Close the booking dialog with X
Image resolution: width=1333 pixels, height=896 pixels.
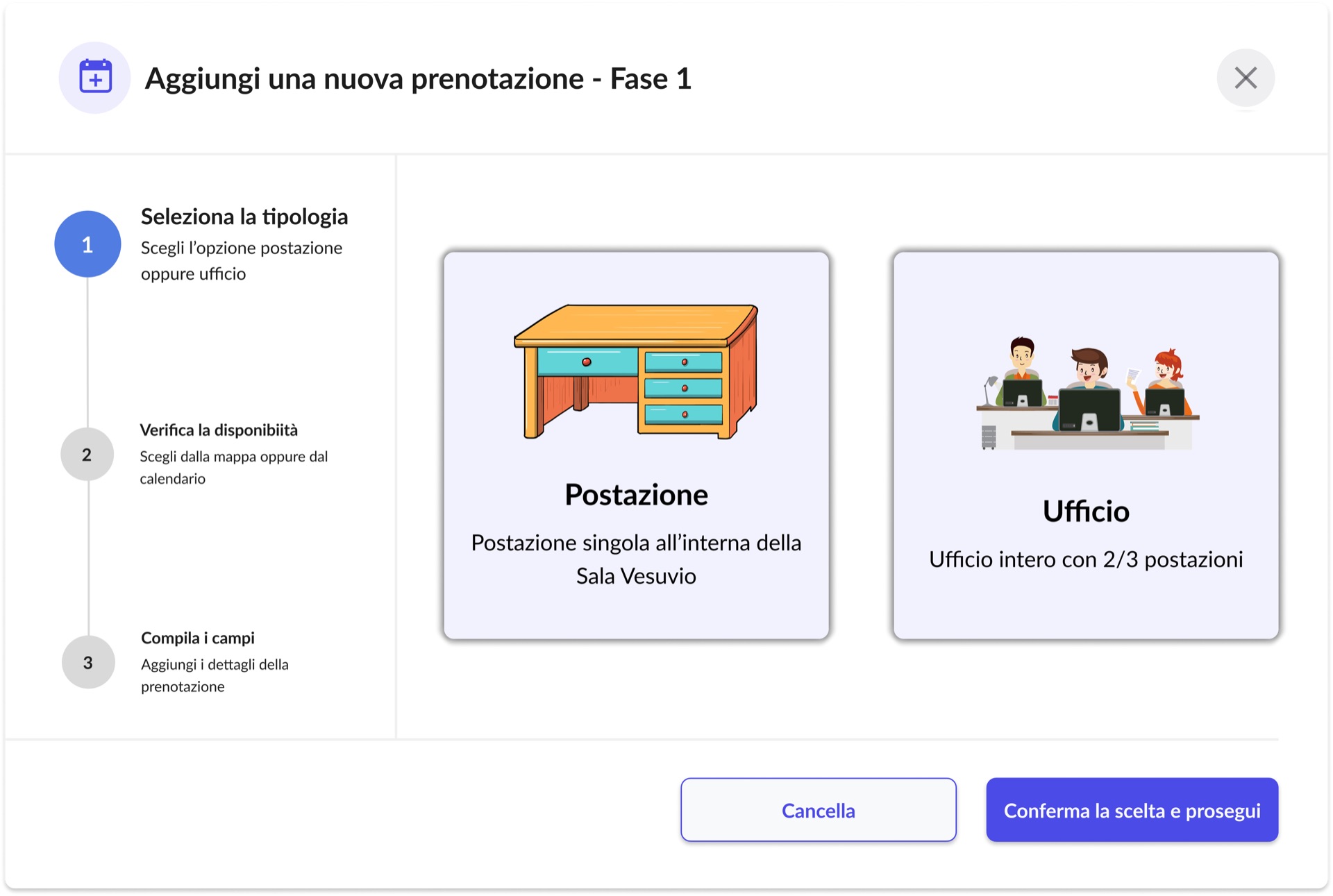[1246, 78]
